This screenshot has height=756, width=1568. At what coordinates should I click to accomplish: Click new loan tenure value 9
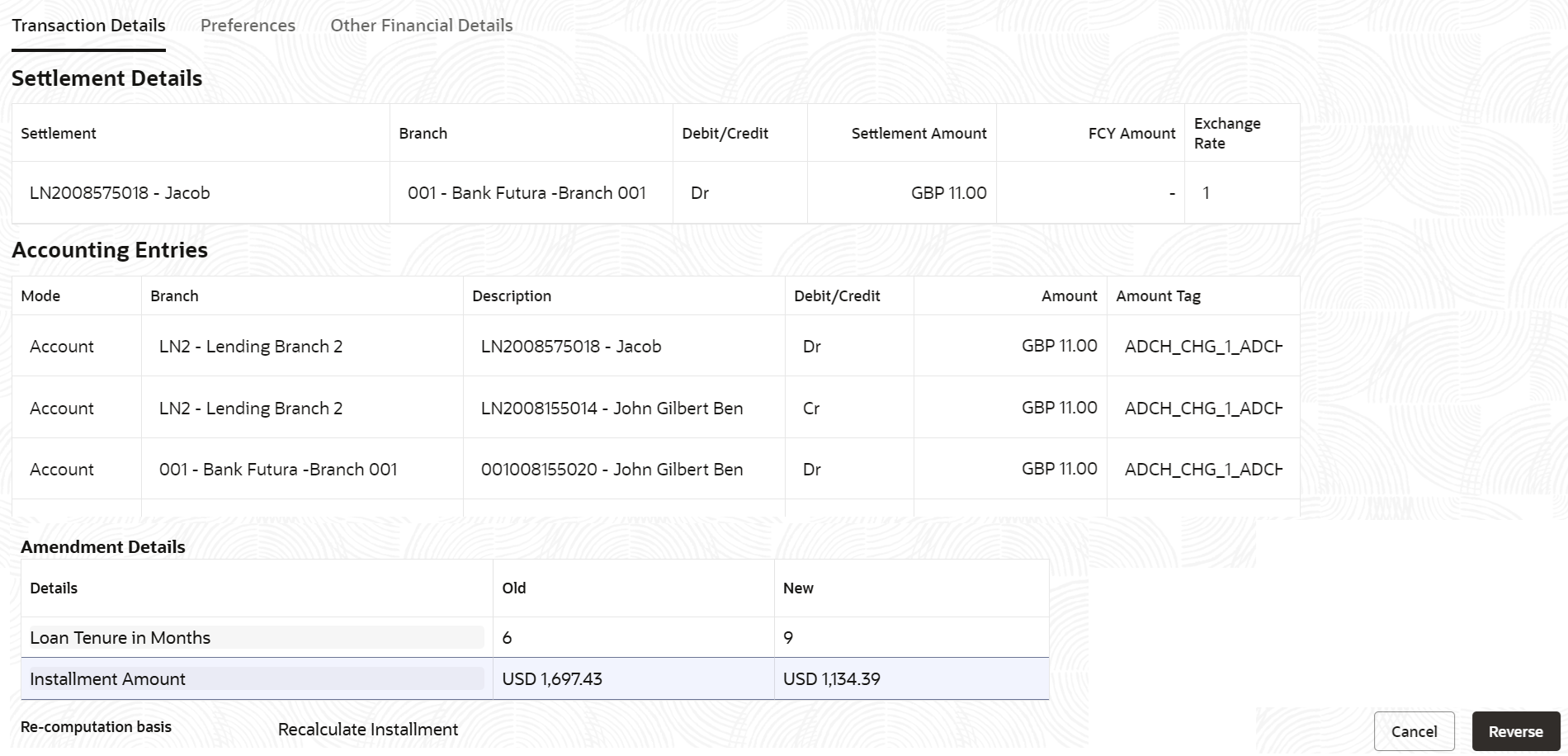coord(788,638)
